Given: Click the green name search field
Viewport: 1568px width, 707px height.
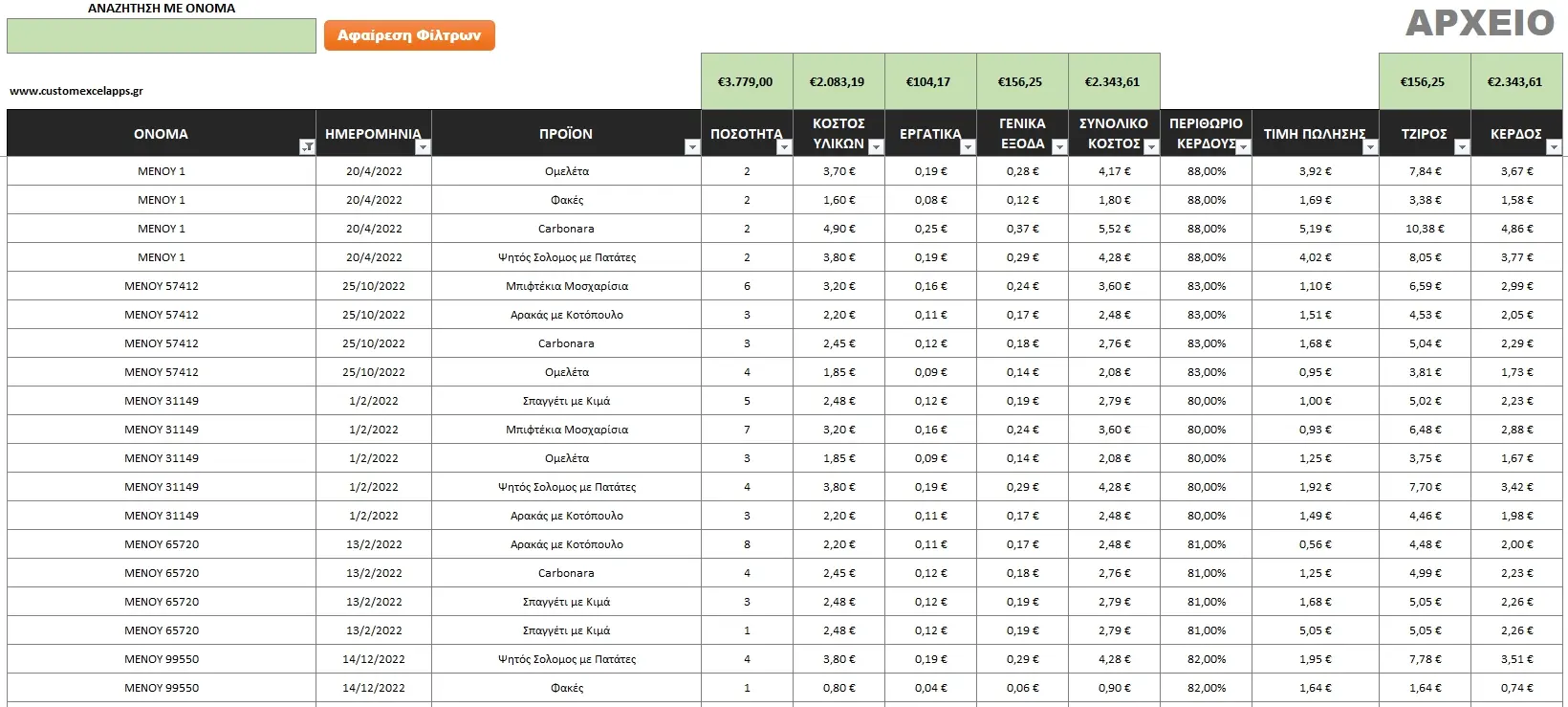Looking at the screenshot, I should pos(162,36).
